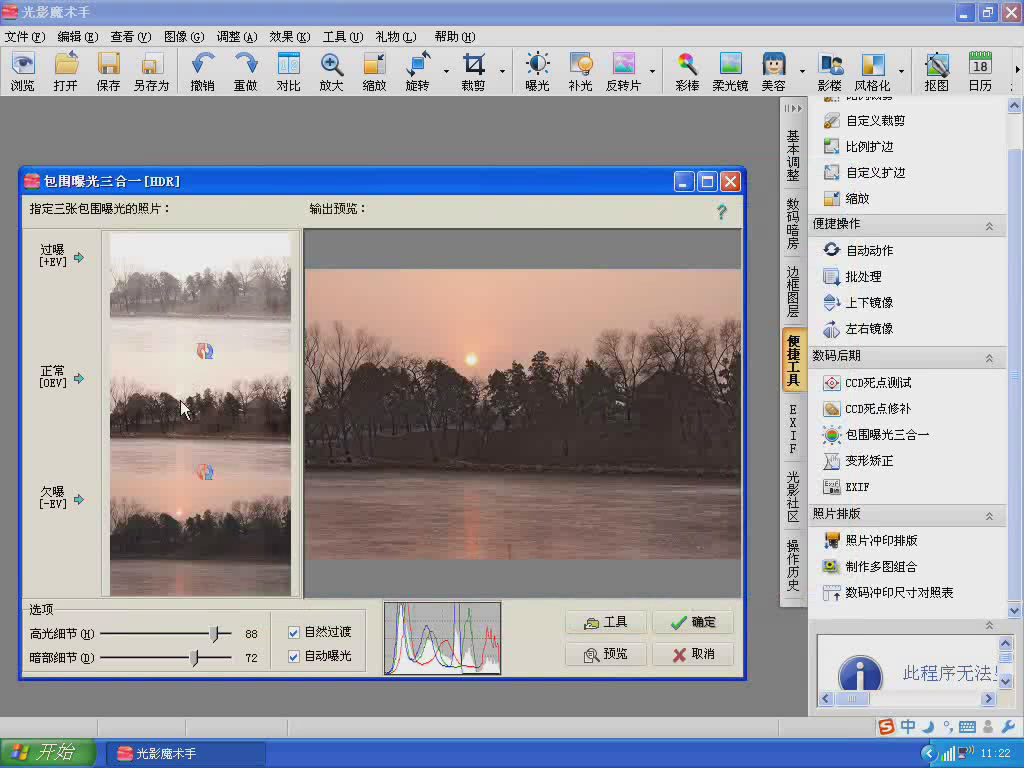
Task: Expand the 裁剪 dropdown arrow
Action: [503, 71]
